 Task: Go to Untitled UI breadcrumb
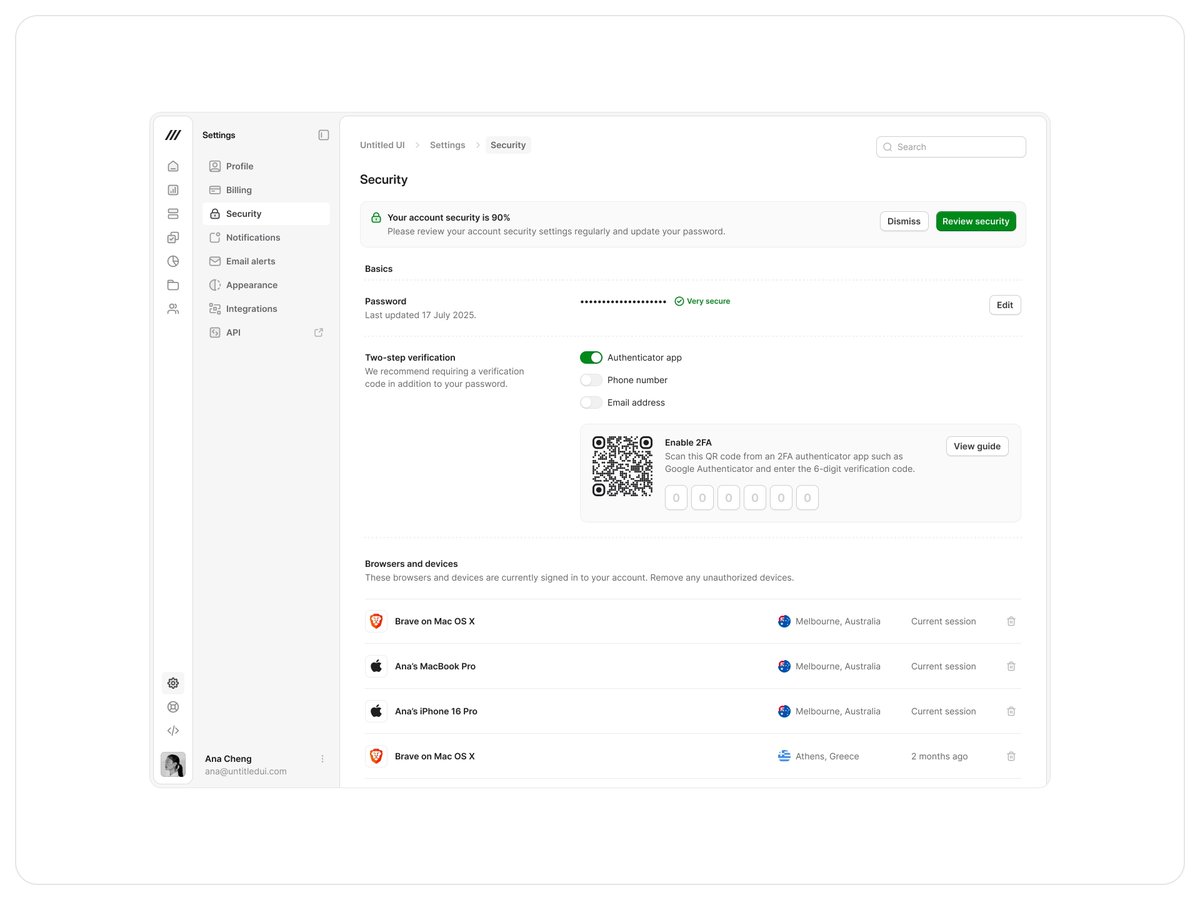tap(382, 145)
